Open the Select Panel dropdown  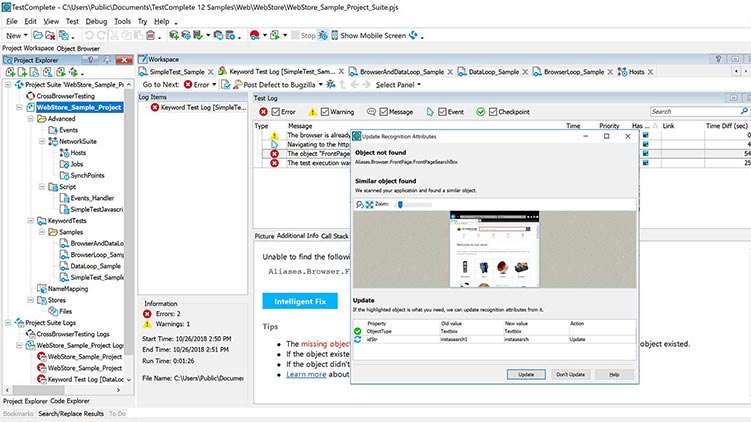(398, 85)
